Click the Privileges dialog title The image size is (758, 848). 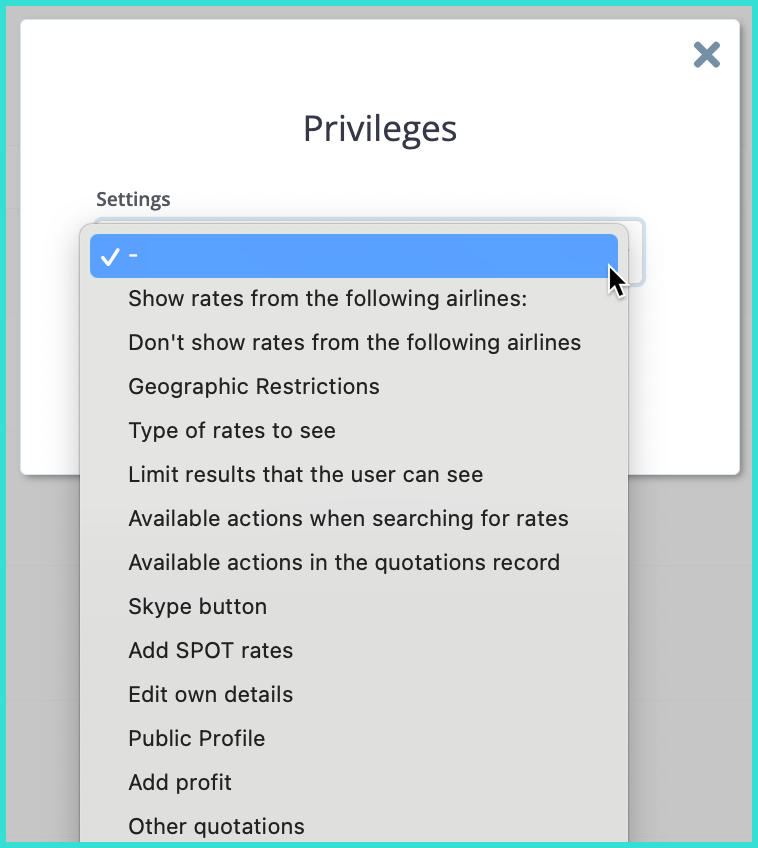tap(380, 129)
